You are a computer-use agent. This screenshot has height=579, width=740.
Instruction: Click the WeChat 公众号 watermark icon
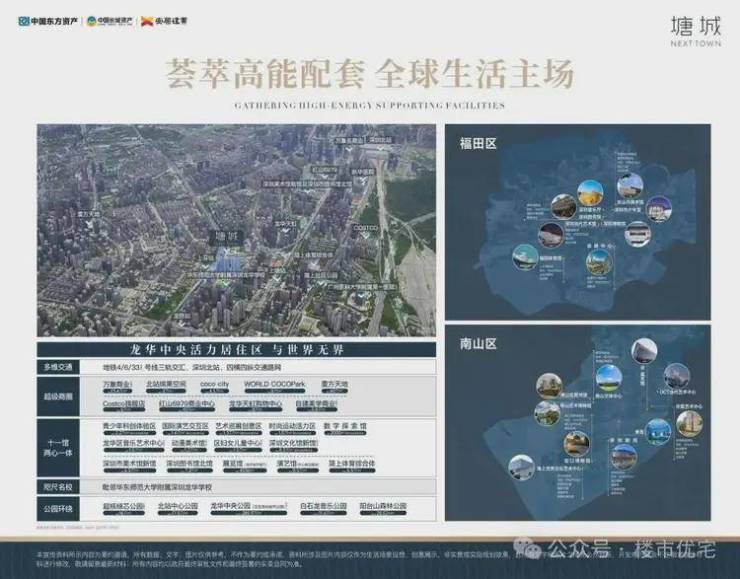tap(533, 548)
